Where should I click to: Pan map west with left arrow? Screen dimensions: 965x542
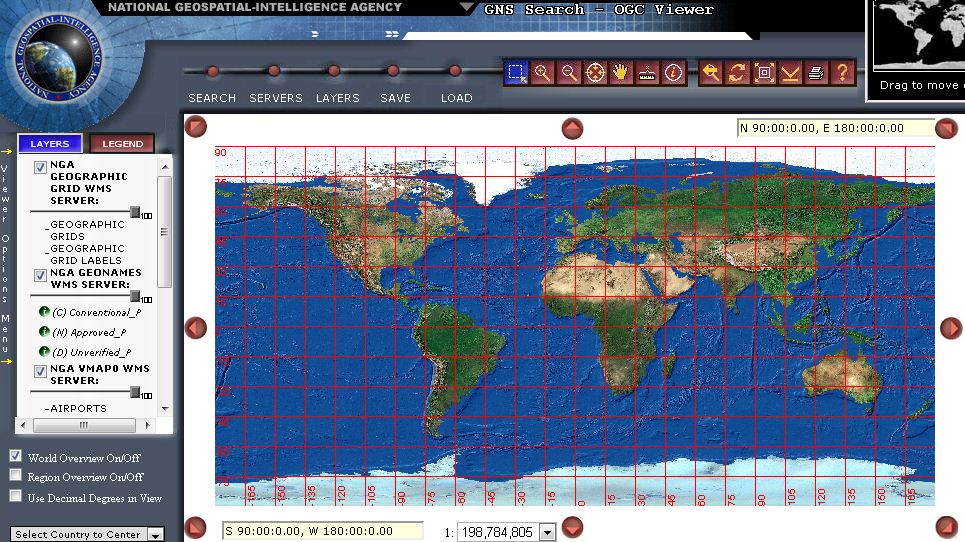click(196, 328)
